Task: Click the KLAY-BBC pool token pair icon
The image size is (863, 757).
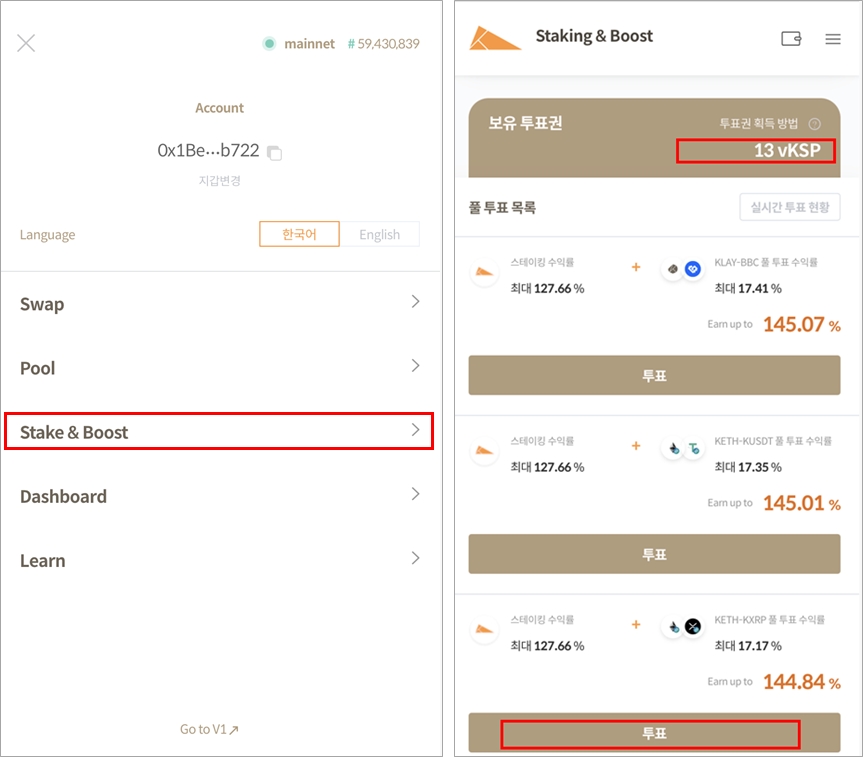Action: tap(684, 270)
